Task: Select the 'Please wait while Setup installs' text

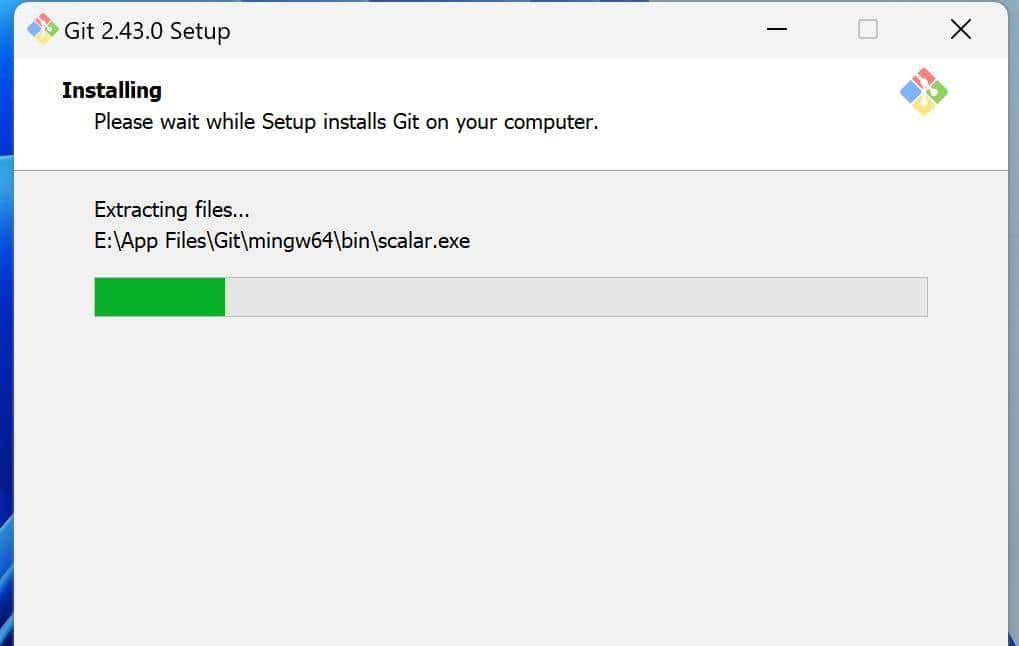Action: (x=345, y=122)
